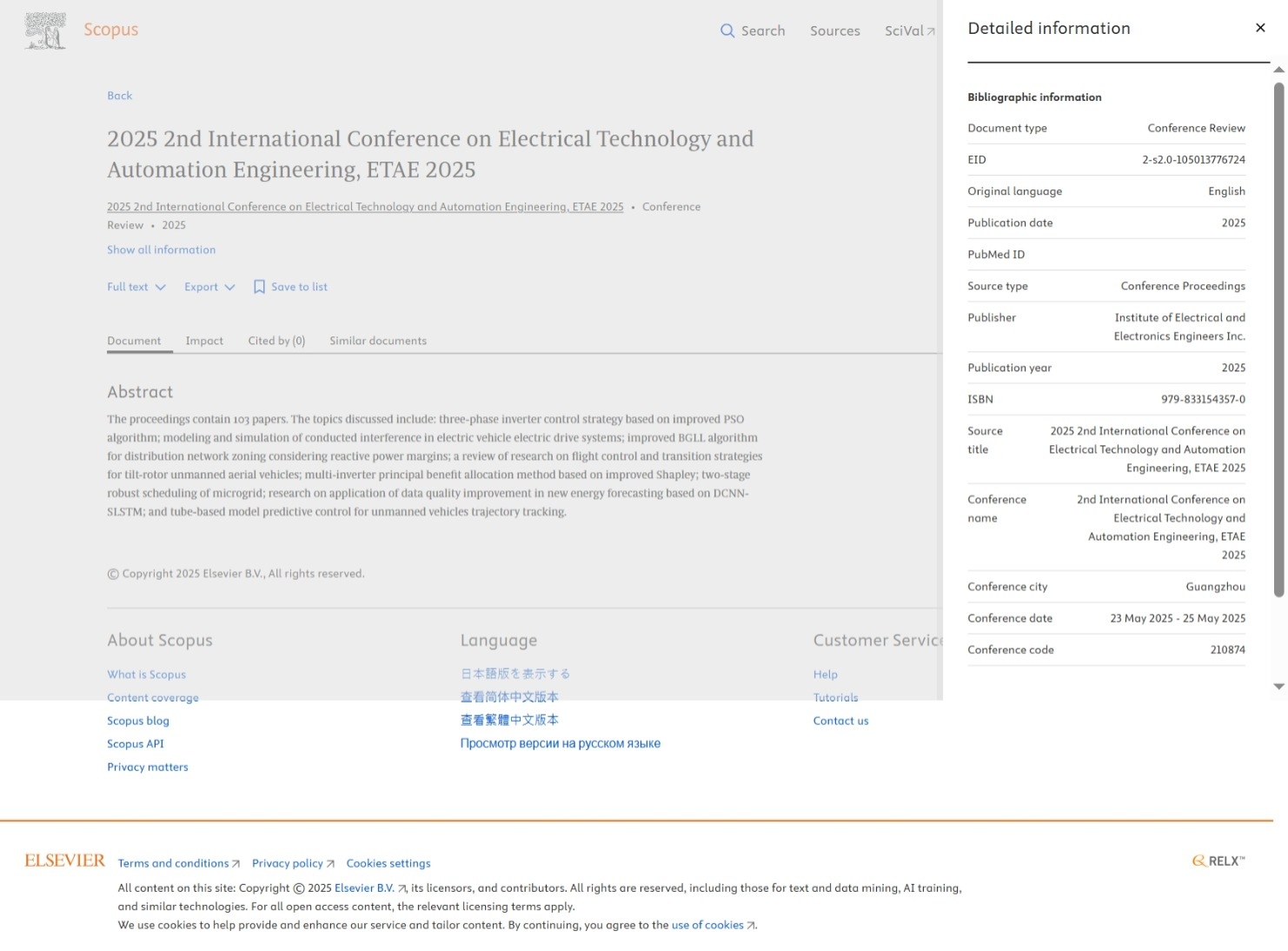Click the RELX logo
The image size is (1288, 951).
pyautogui.click(x=1218, y=861)
